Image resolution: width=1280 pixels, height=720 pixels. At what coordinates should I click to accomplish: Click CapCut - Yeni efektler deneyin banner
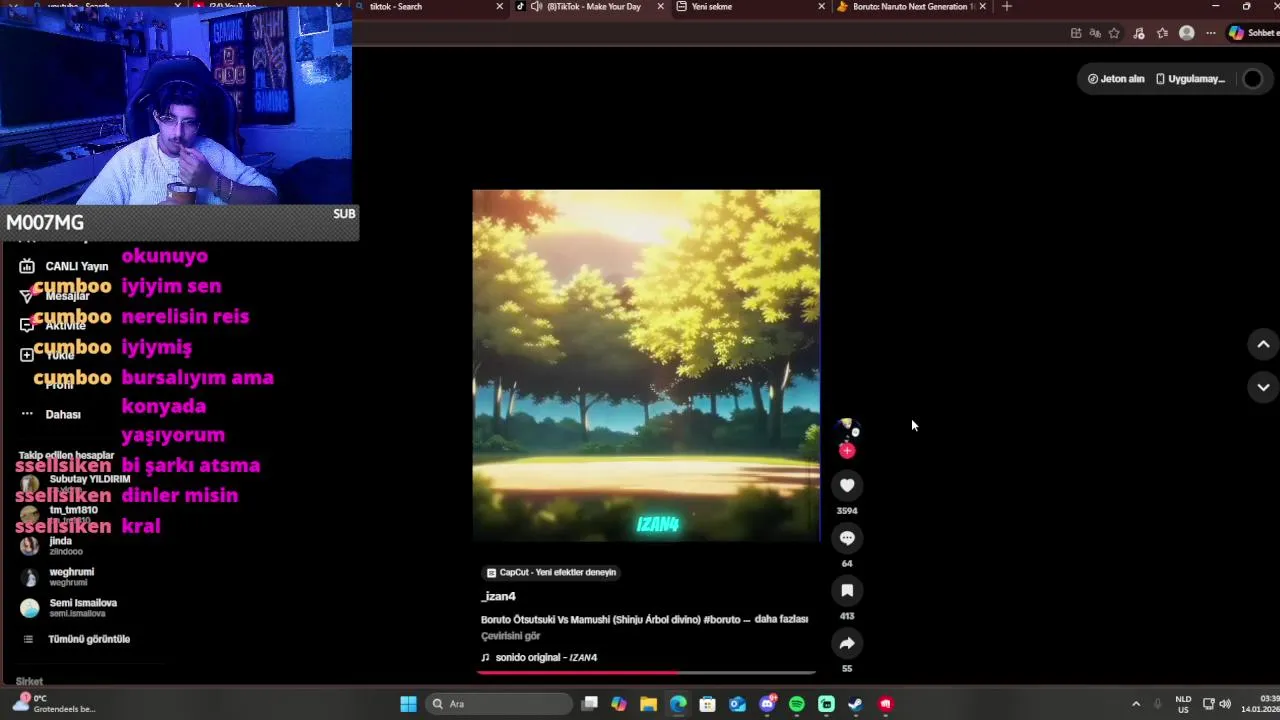pos(551,572)
